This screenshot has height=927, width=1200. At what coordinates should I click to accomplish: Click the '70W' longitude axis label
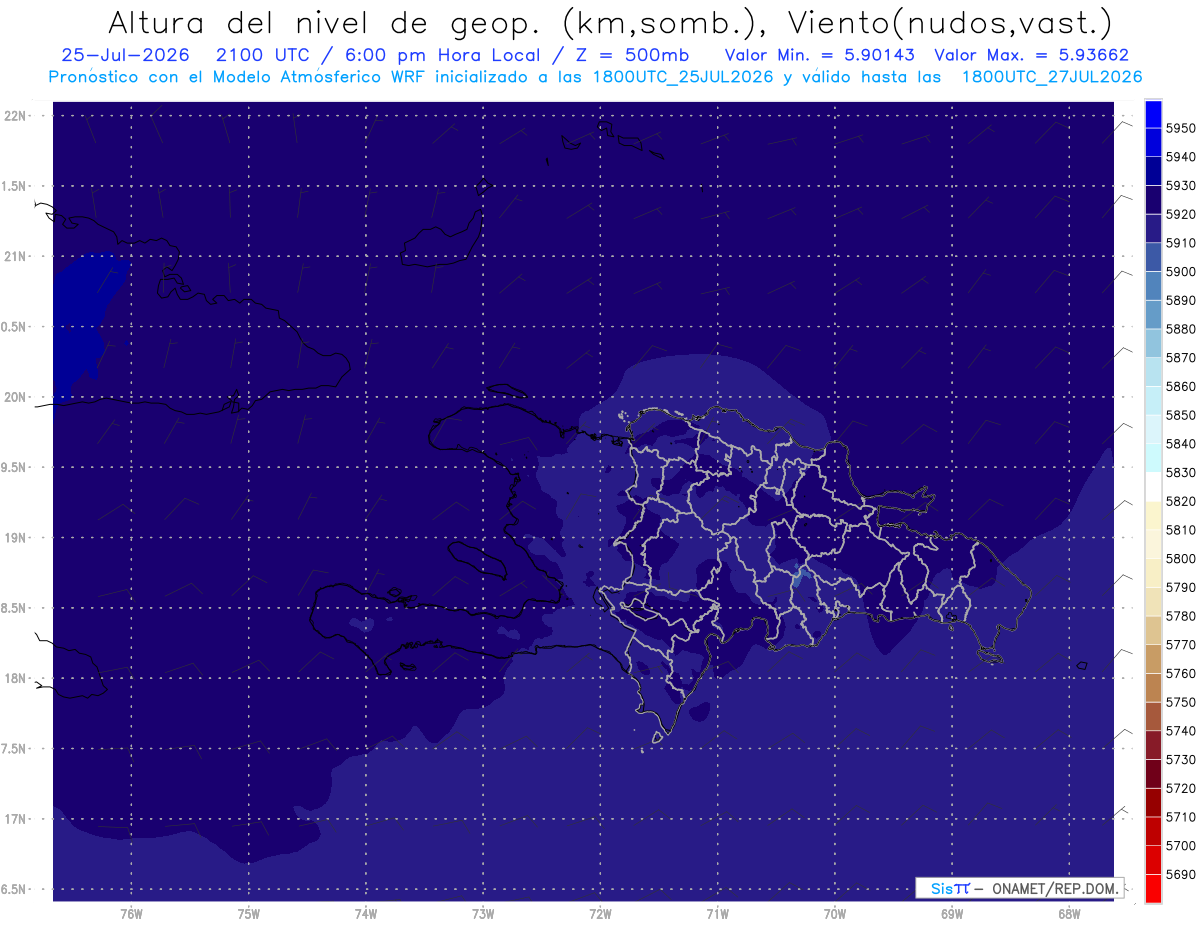pos(835,914)
